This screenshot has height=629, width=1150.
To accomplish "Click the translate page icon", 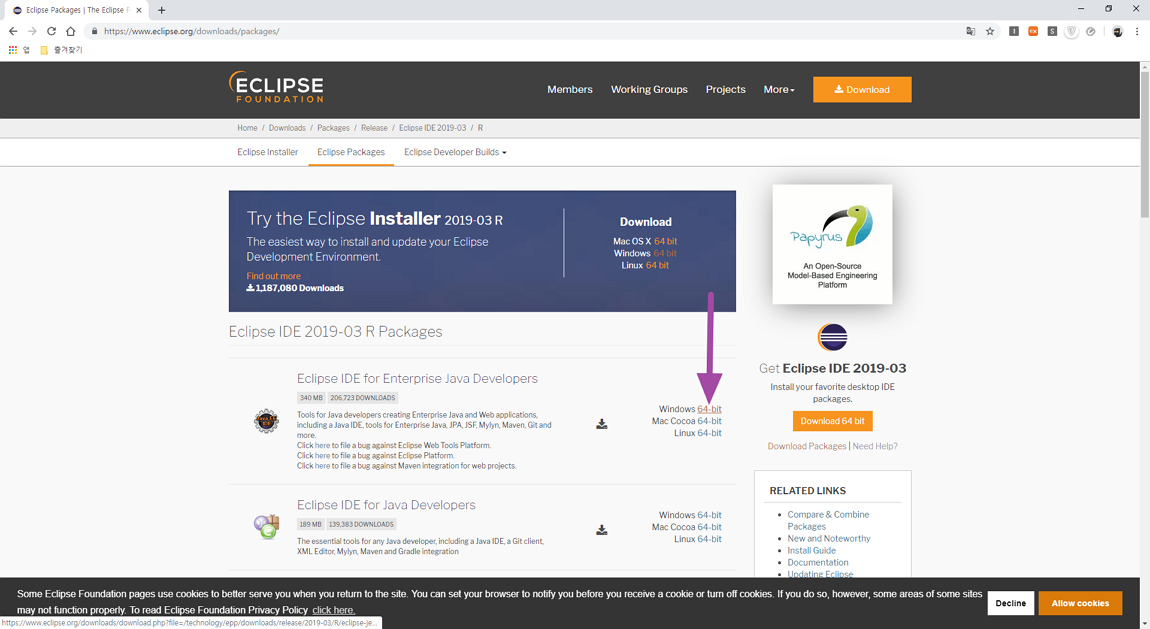I will point(970,32).
